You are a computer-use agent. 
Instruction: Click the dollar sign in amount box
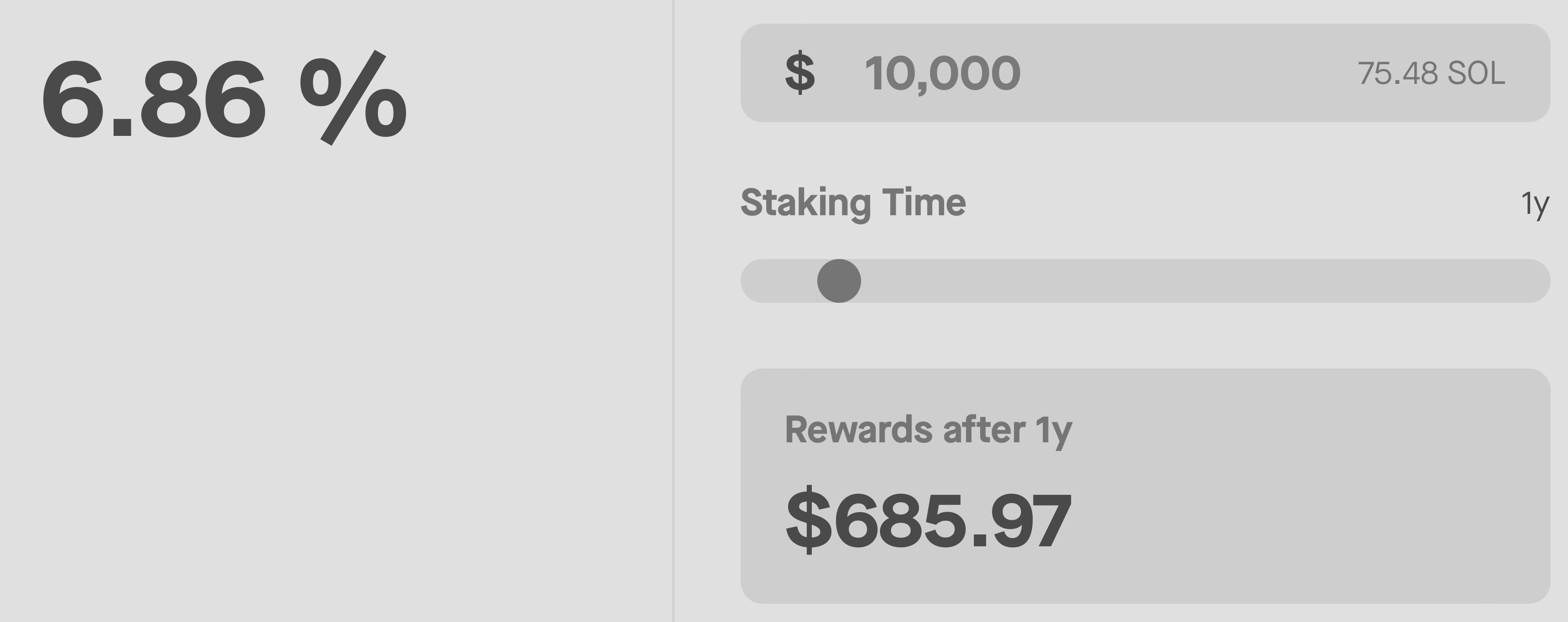[x=800, y=73]
